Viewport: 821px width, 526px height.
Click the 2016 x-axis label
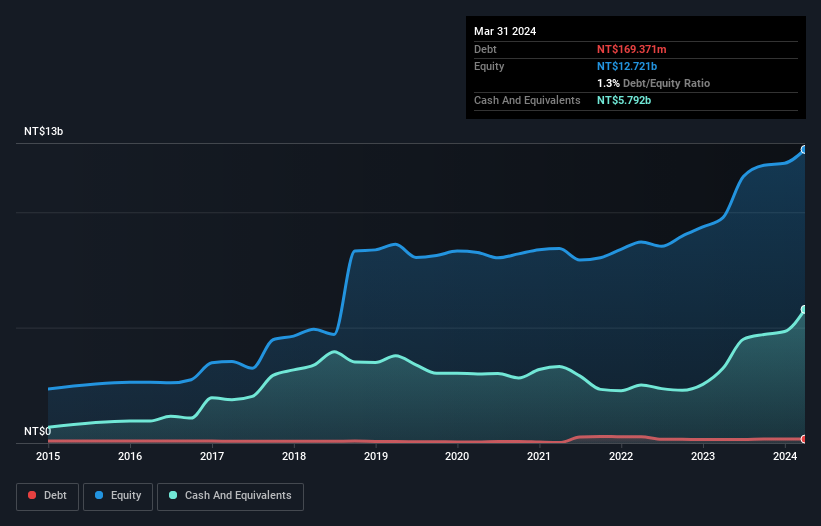click(x=130, y=456)
